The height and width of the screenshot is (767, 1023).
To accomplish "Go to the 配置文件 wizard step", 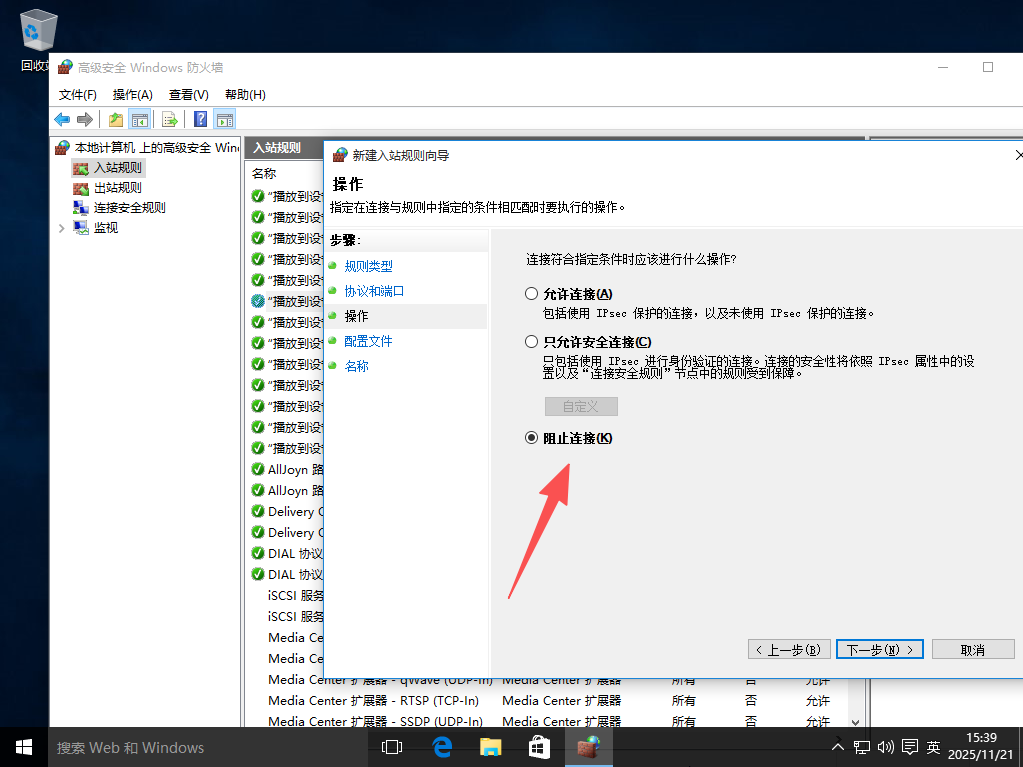I will pos(368,341).
